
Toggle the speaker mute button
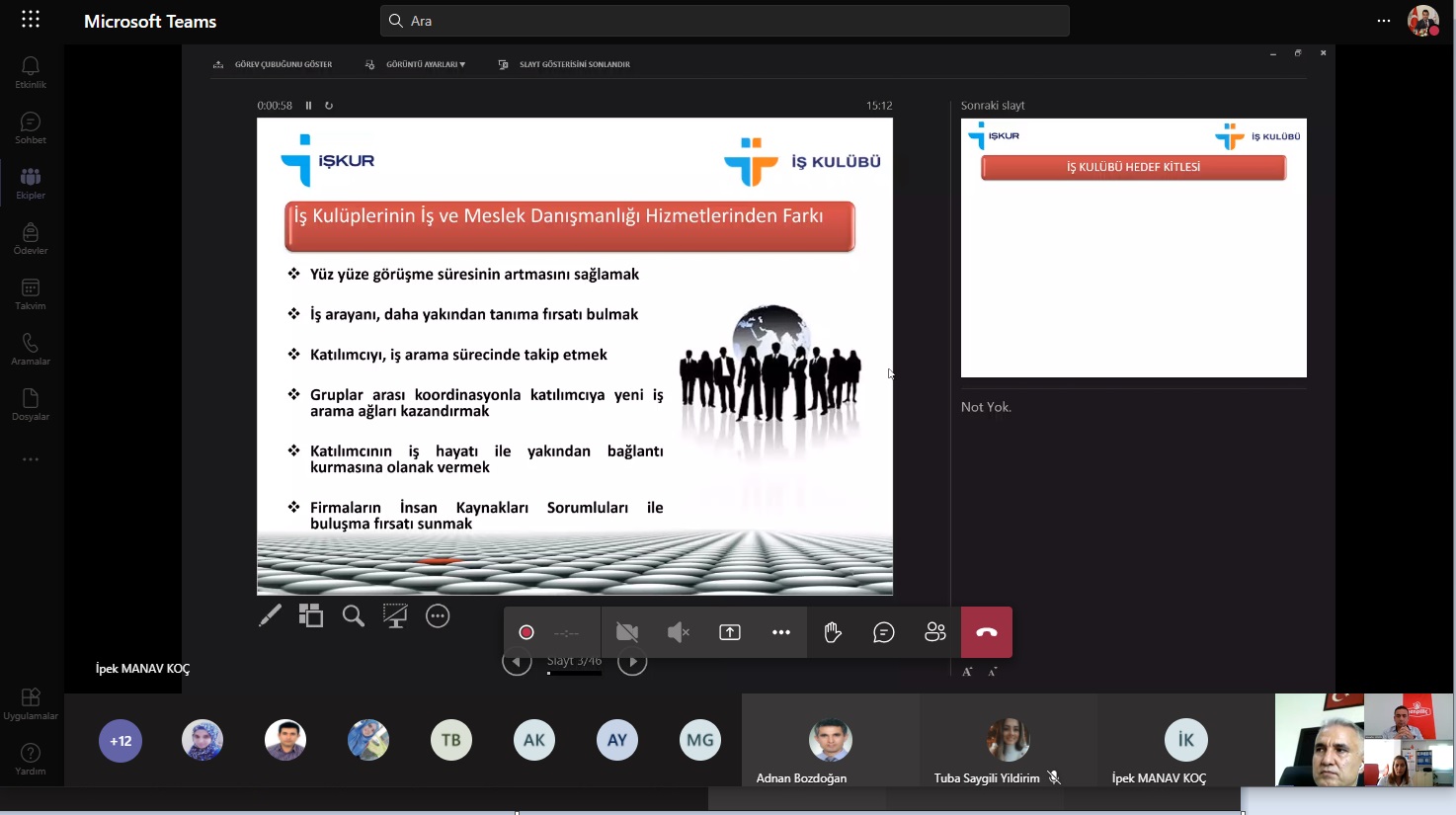tap(679, 632)
